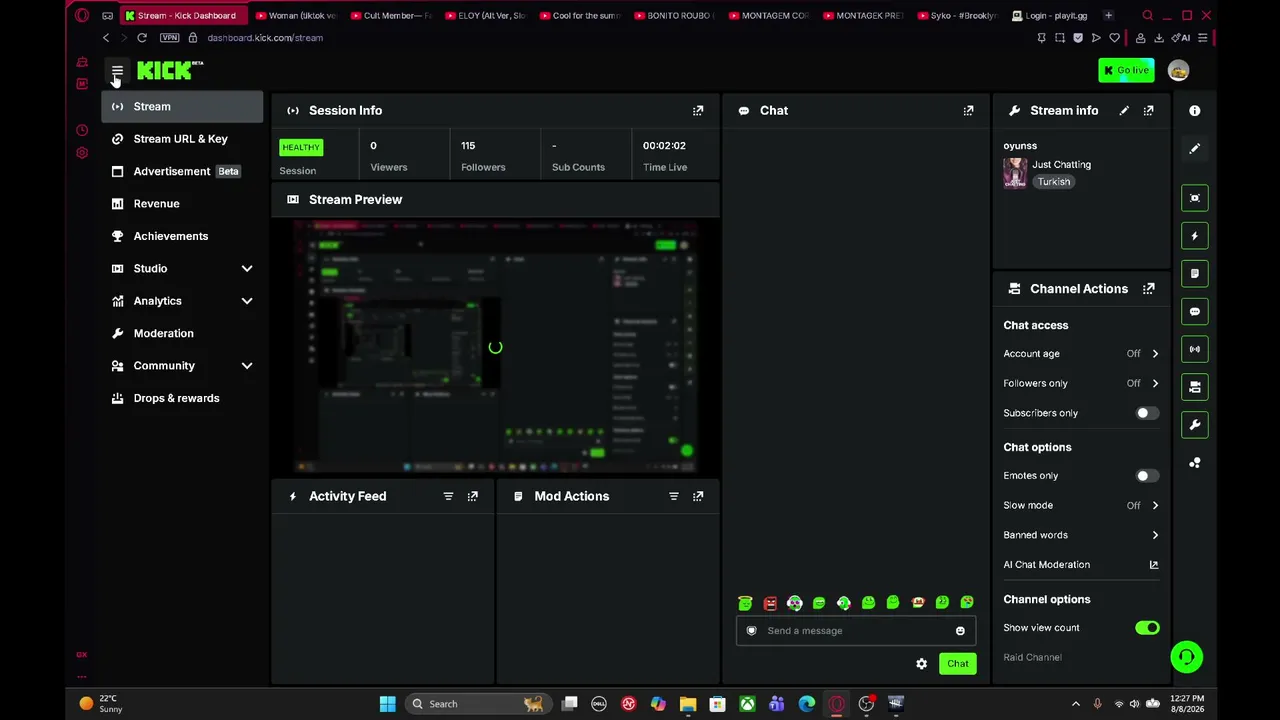
Task: Click the pencil edit icon in right rail
Action: coord(1194,148)
